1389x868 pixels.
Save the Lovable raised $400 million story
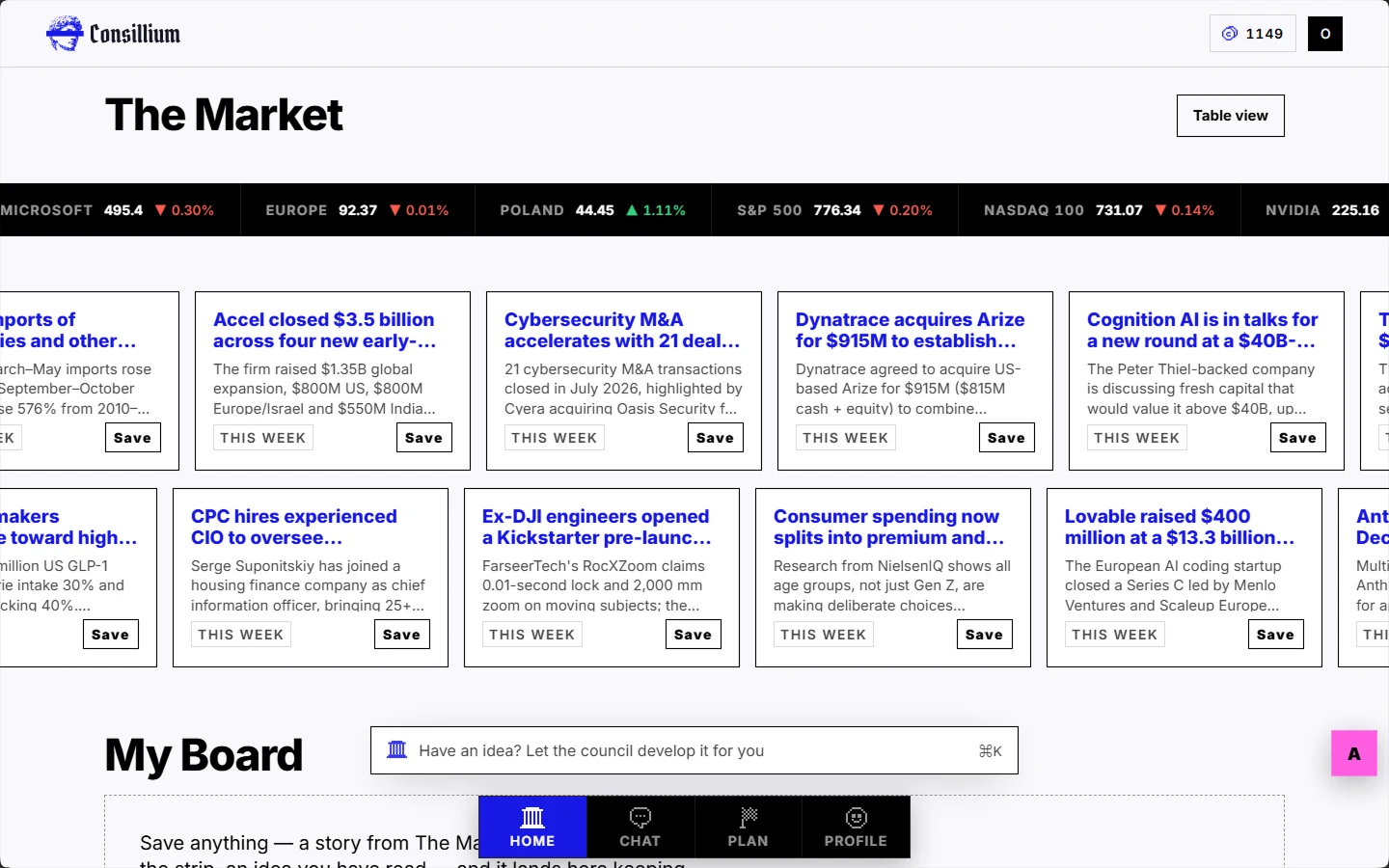[x=1275, y=635]
